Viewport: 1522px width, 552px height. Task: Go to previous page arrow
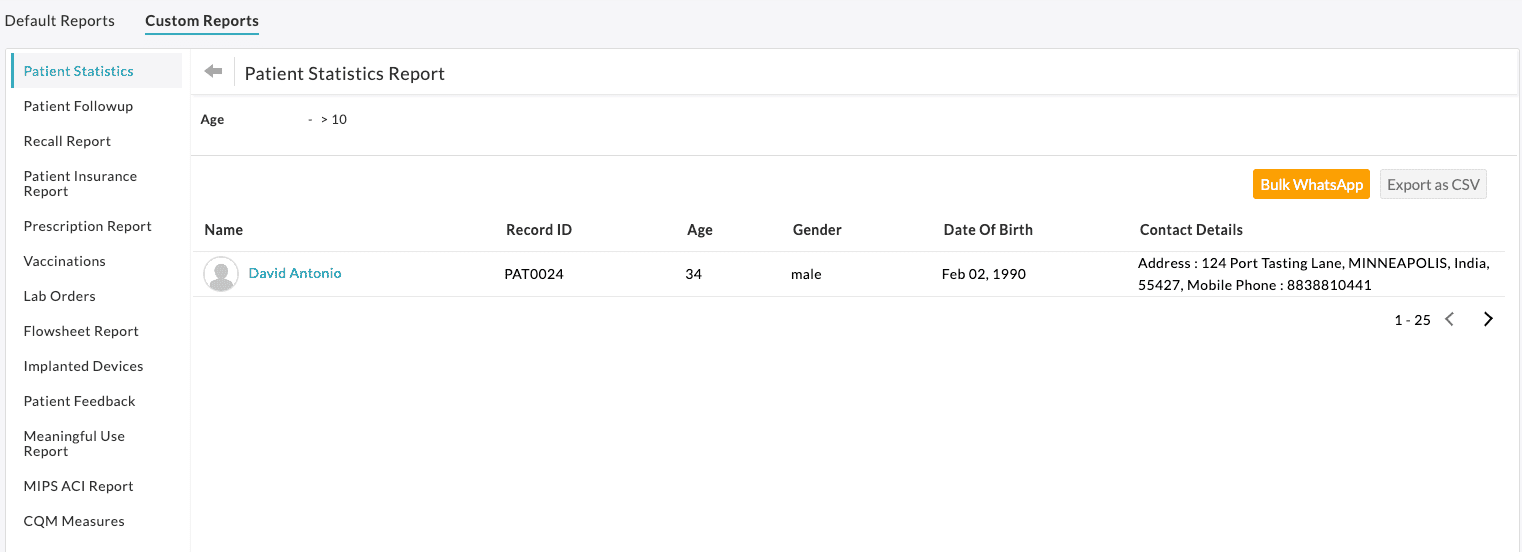(x=1450, y=320)
